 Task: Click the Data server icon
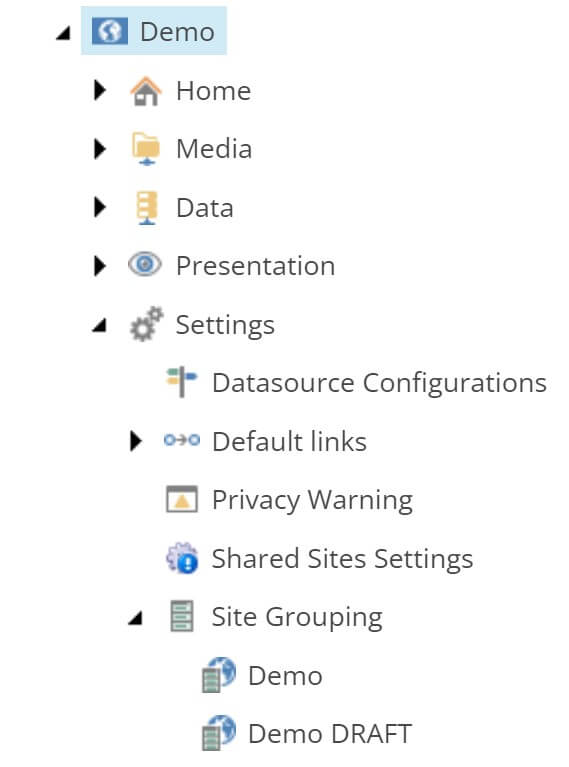click(x=146, y=207)
